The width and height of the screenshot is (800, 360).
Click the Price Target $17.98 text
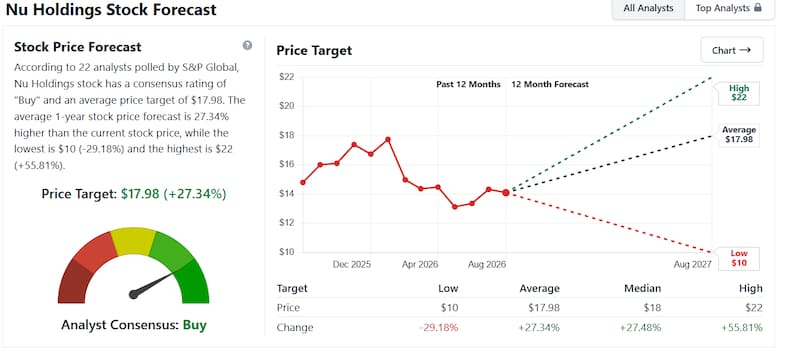(134, 194)
